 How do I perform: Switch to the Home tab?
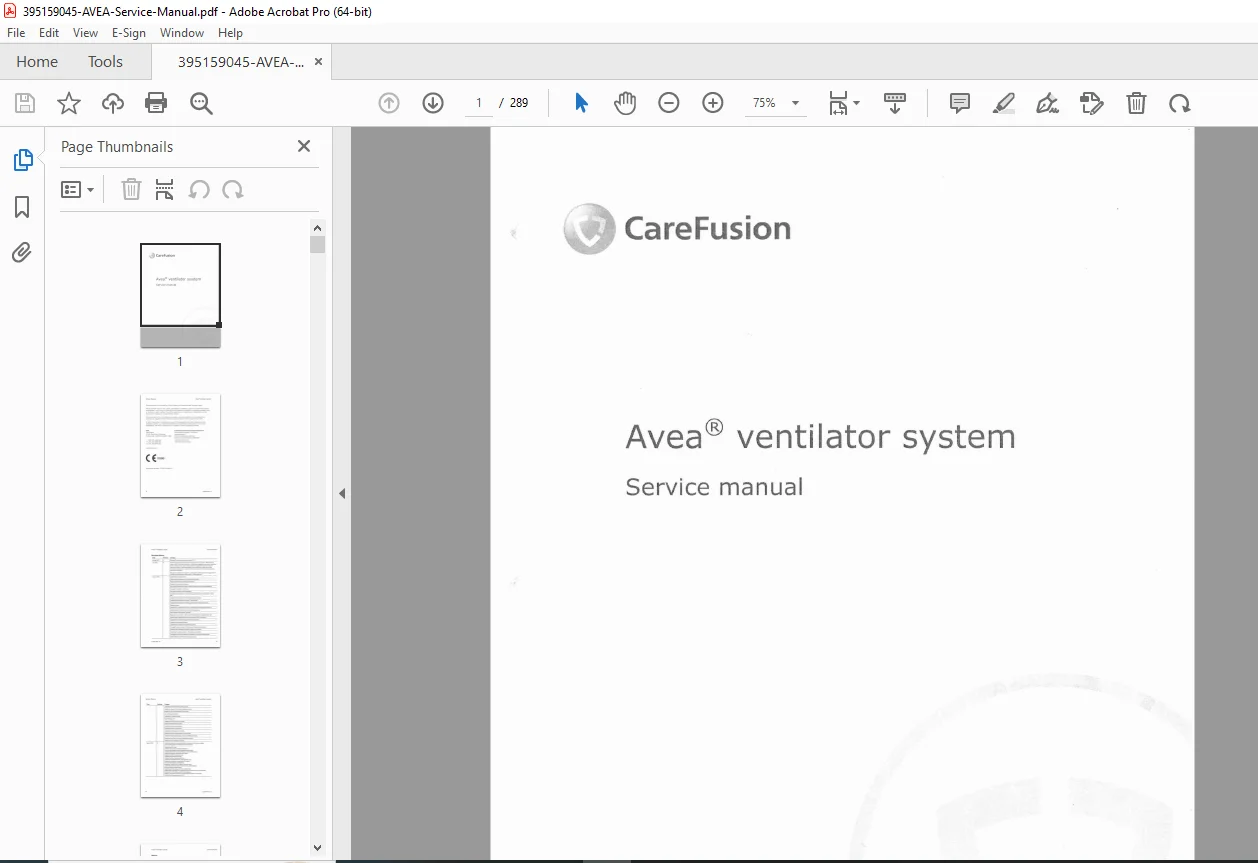click(x=37, y=61)
